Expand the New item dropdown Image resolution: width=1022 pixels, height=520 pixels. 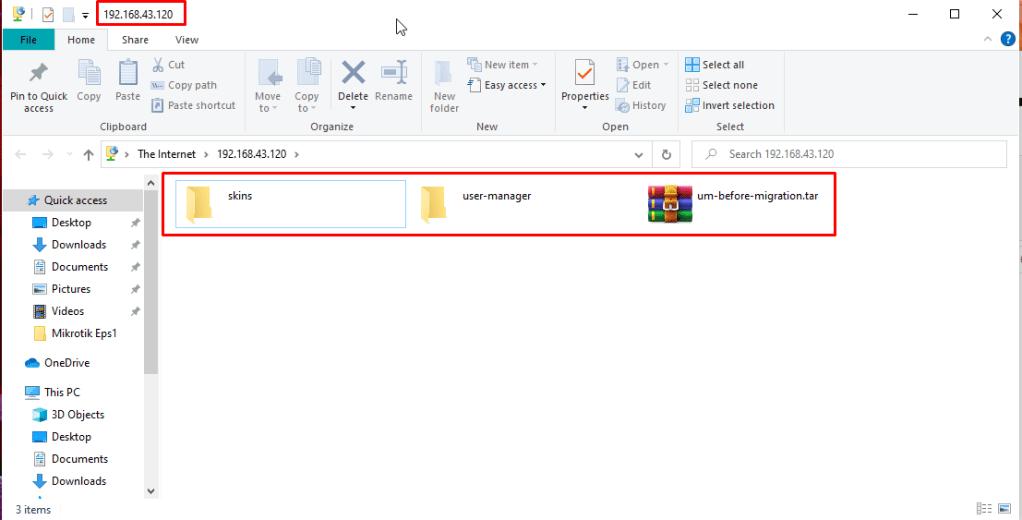pyautogui.click(x=511, y=65)
